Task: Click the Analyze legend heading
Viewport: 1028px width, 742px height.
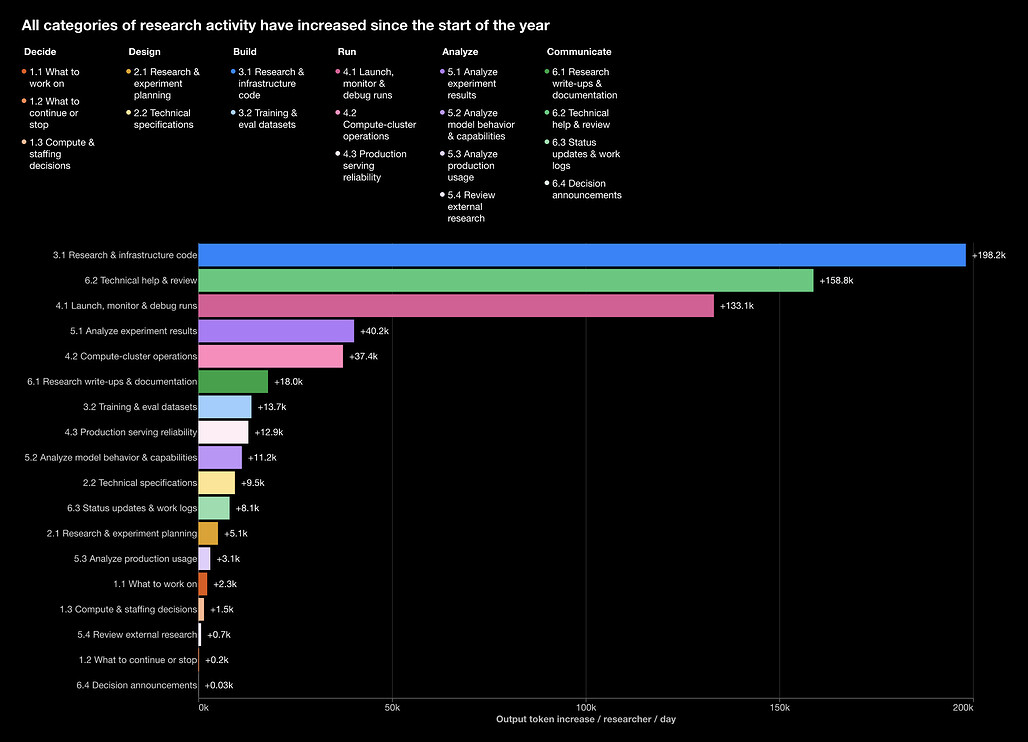Action: click(x=460, y=52)
